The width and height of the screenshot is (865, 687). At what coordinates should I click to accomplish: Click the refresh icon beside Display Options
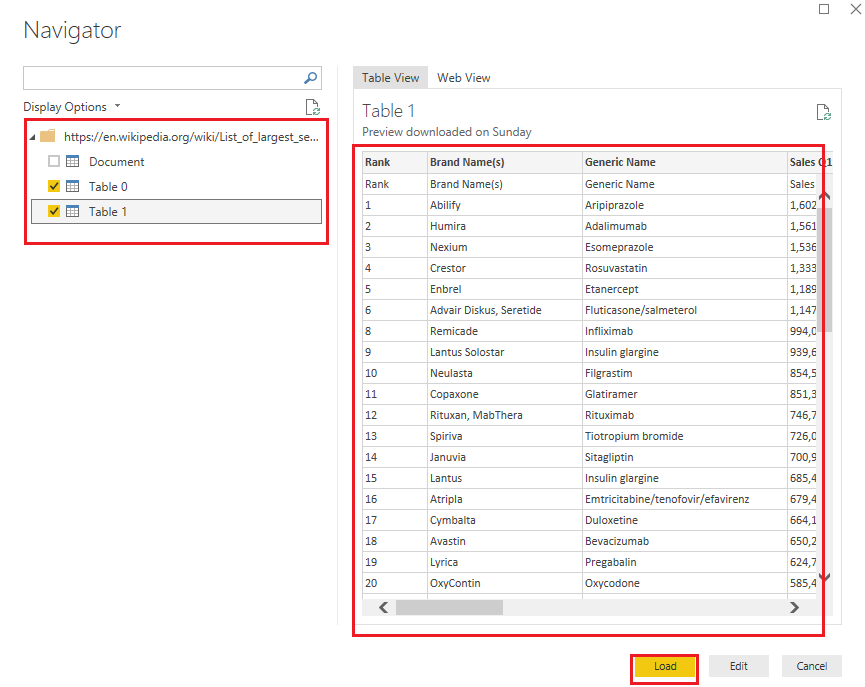click(313, 107)
